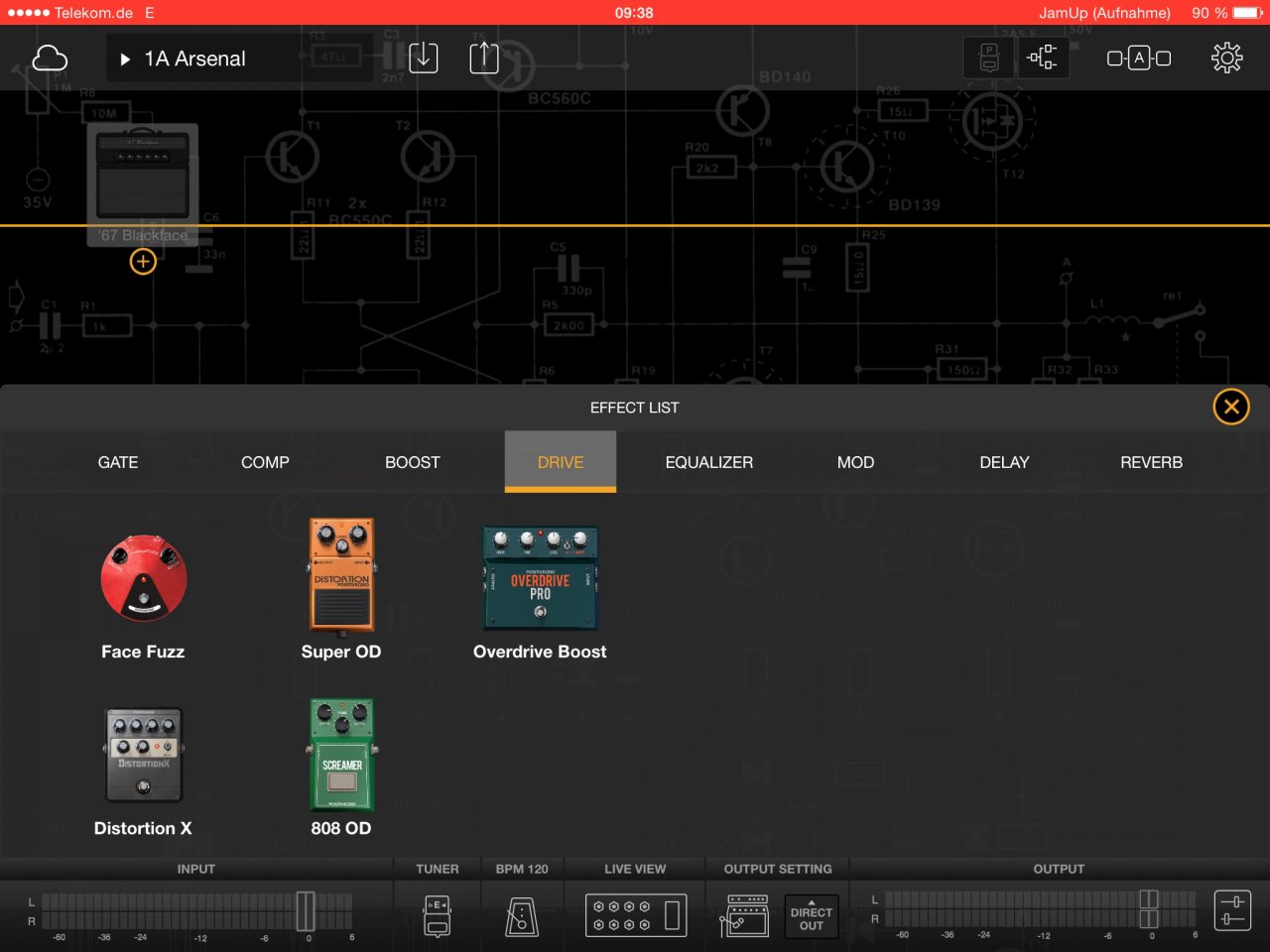This screenshot has height=952, width=1270.
Task: Tap the 09:38 clock in status bar
Action: [634, 13]
